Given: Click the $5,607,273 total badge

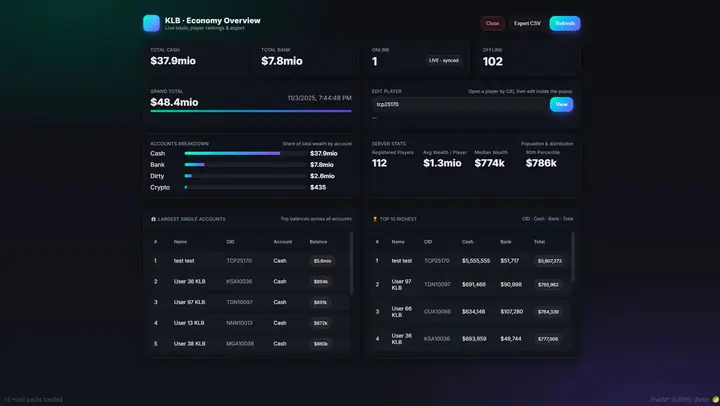Looking at the screenshot, I should coord(550,261).
